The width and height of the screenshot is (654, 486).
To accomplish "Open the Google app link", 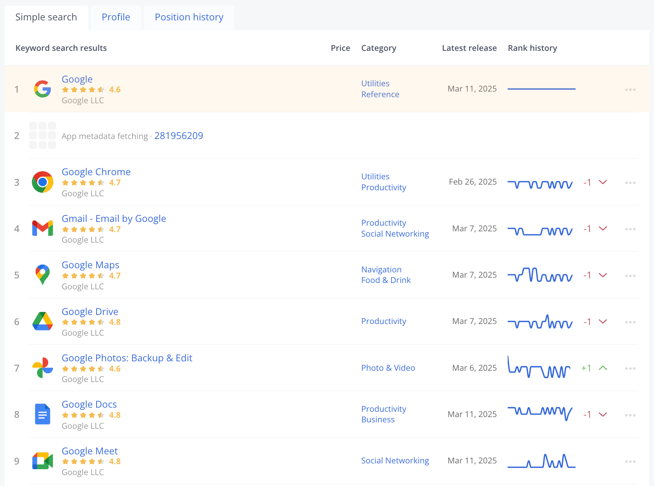I will 77,79.
